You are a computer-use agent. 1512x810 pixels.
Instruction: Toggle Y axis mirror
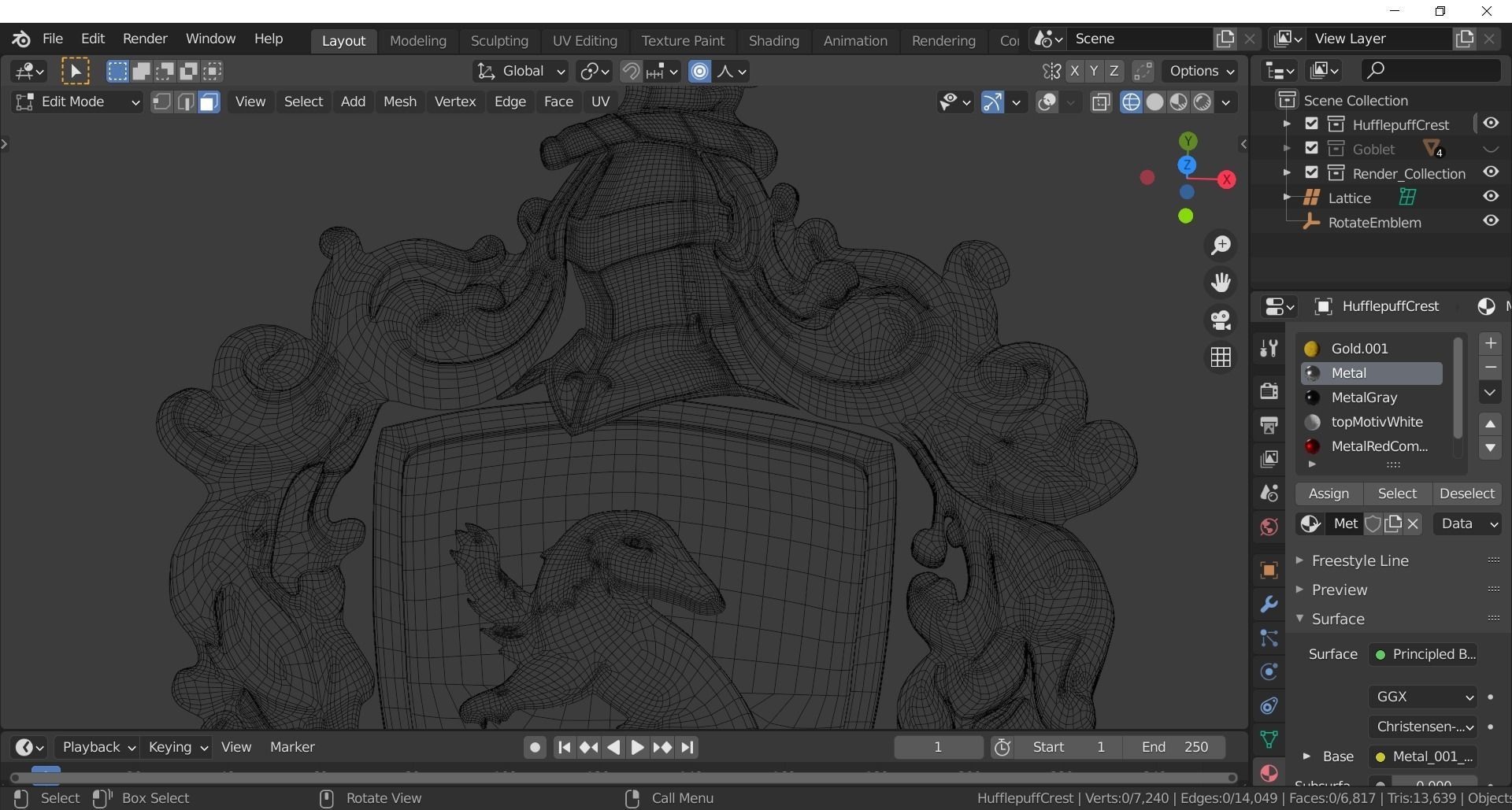[1094, 72]
